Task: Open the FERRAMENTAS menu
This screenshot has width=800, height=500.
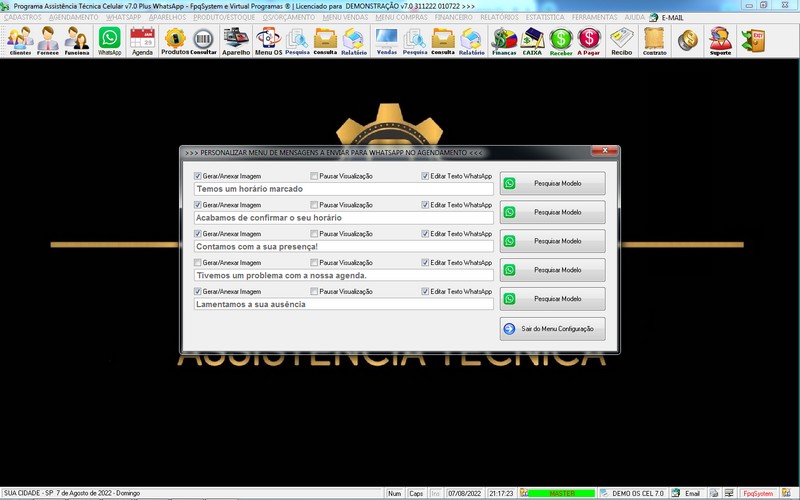Action: click(594, 17)
